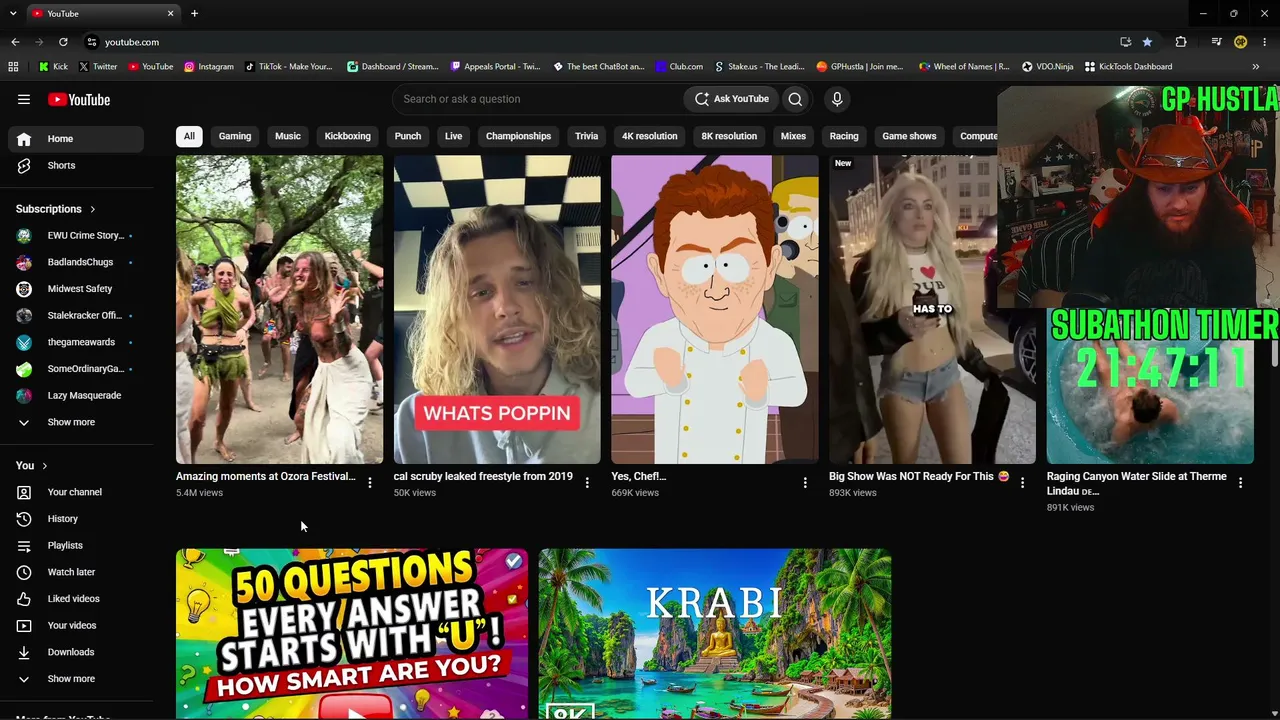Open the Lazy Masquerade subscription
Image resolution: width=1280 pixels, height=720 pixels.
[x=76, y=395]
